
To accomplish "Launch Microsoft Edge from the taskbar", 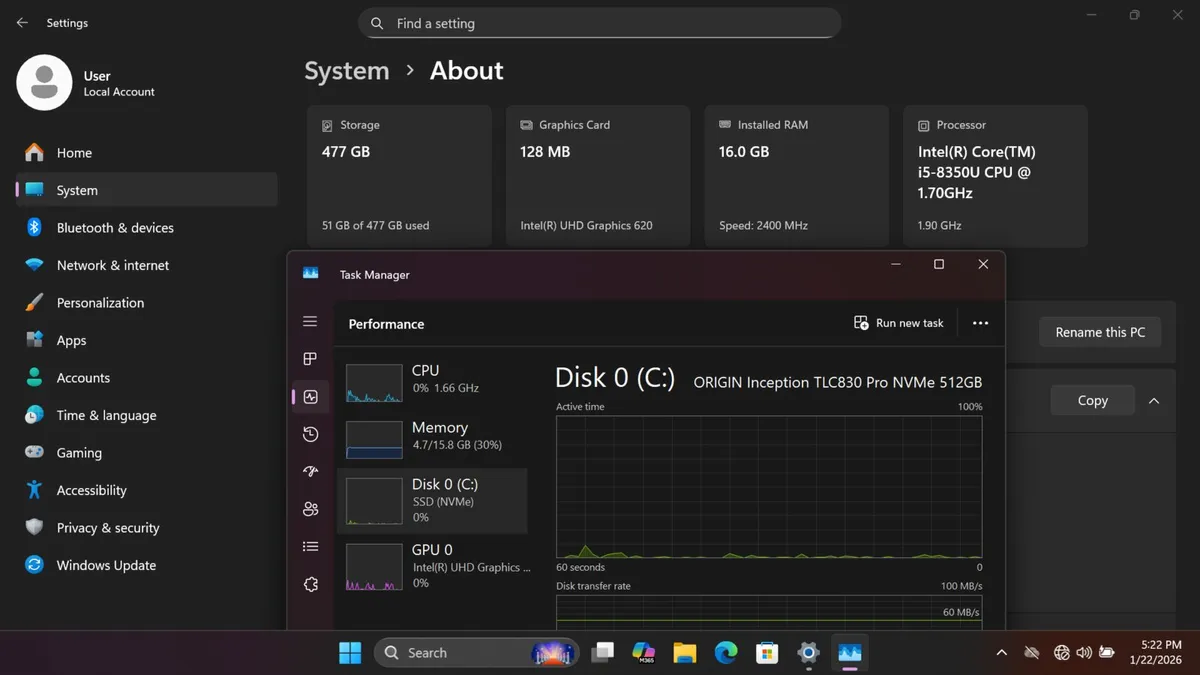I will click(726, 653).
